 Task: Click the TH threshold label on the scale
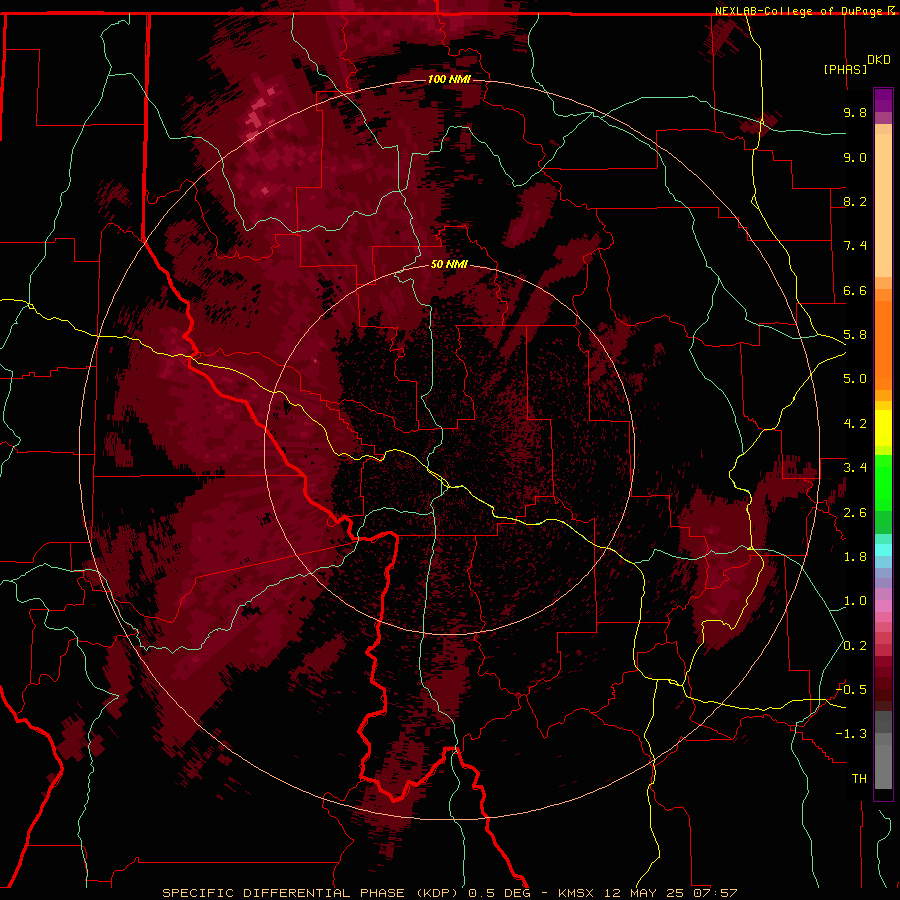[859, 779]
